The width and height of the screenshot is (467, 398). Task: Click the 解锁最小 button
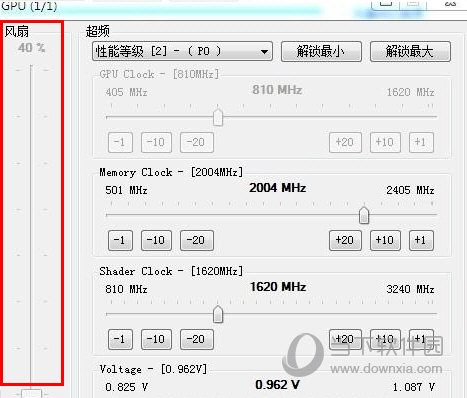click(321, 51)
